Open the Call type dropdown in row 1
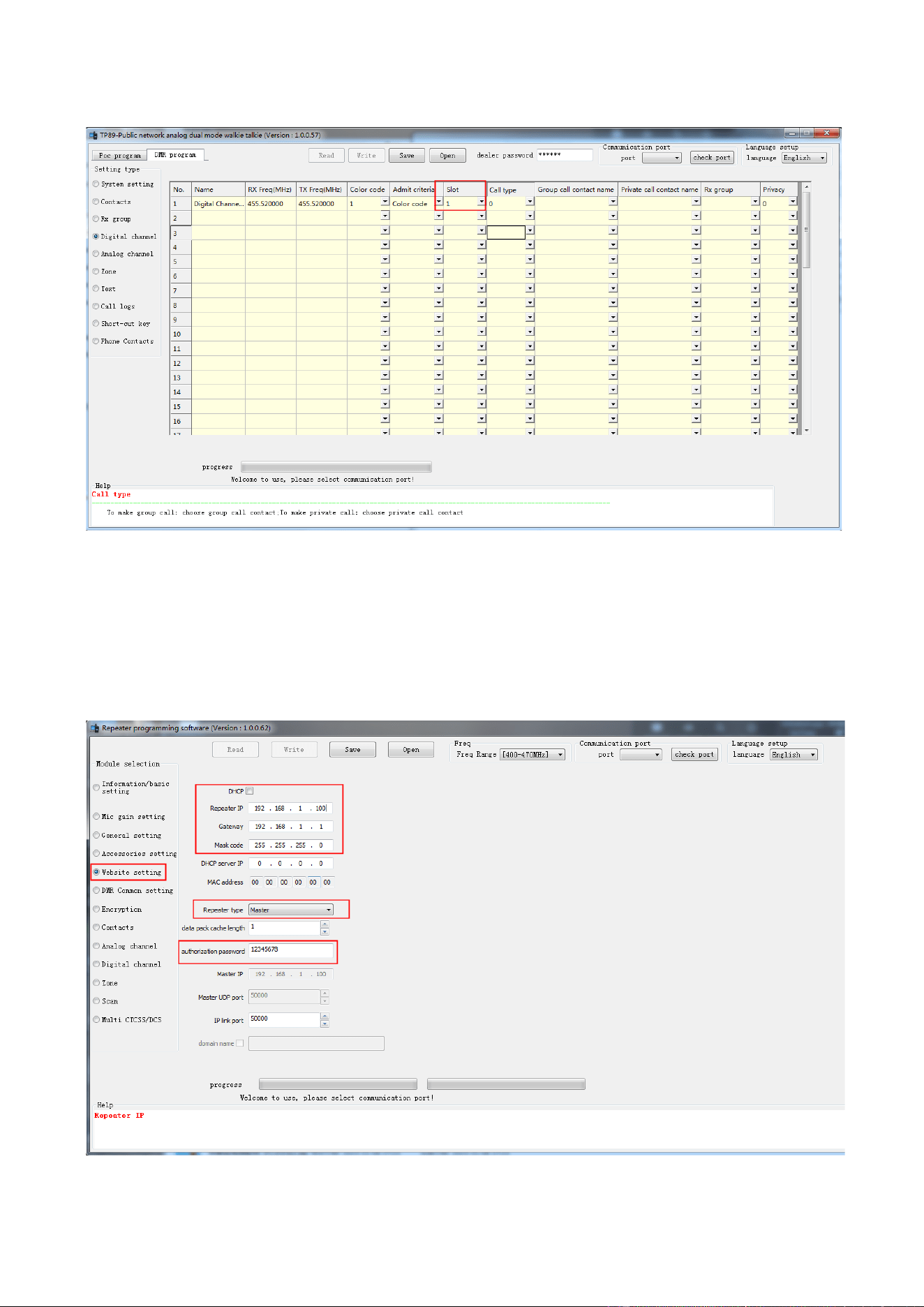 pyautogui.click(x=530, y=202)
